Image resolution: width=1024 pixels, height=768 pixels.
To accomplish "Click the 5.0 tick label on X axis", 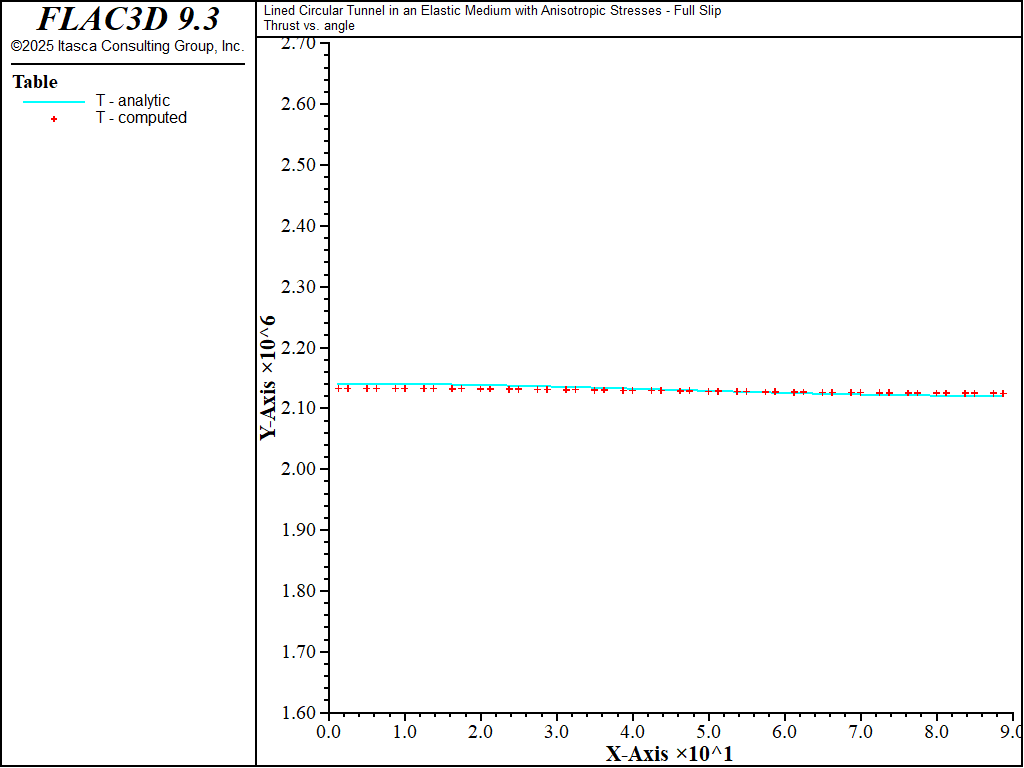I will click(708, 731).
